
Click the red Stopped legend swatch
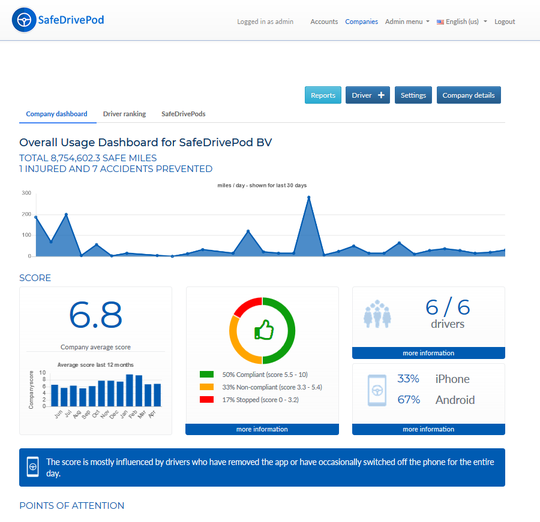click(x=207, y=399)
